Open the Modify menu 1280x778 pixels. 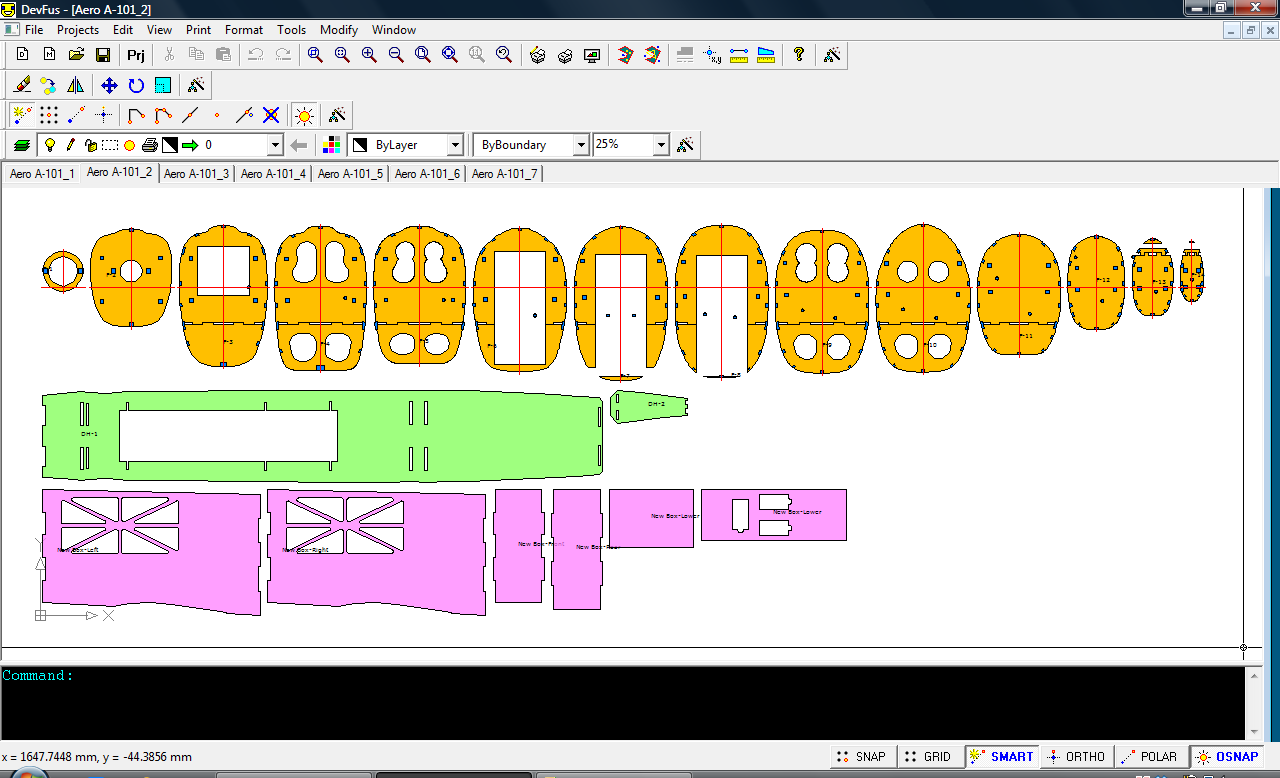[339, 30]
